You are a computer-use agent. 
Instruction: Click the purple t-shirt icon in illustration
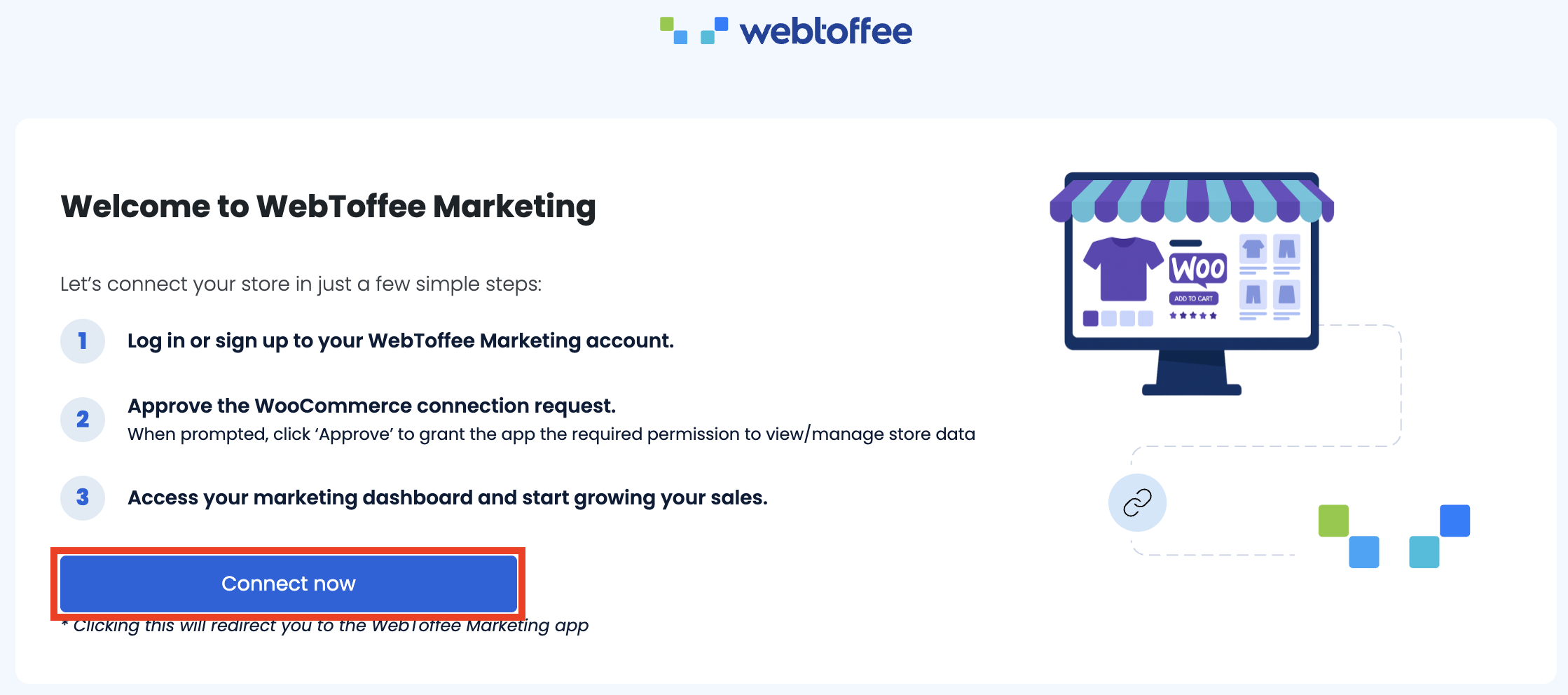click(1122, 270)
